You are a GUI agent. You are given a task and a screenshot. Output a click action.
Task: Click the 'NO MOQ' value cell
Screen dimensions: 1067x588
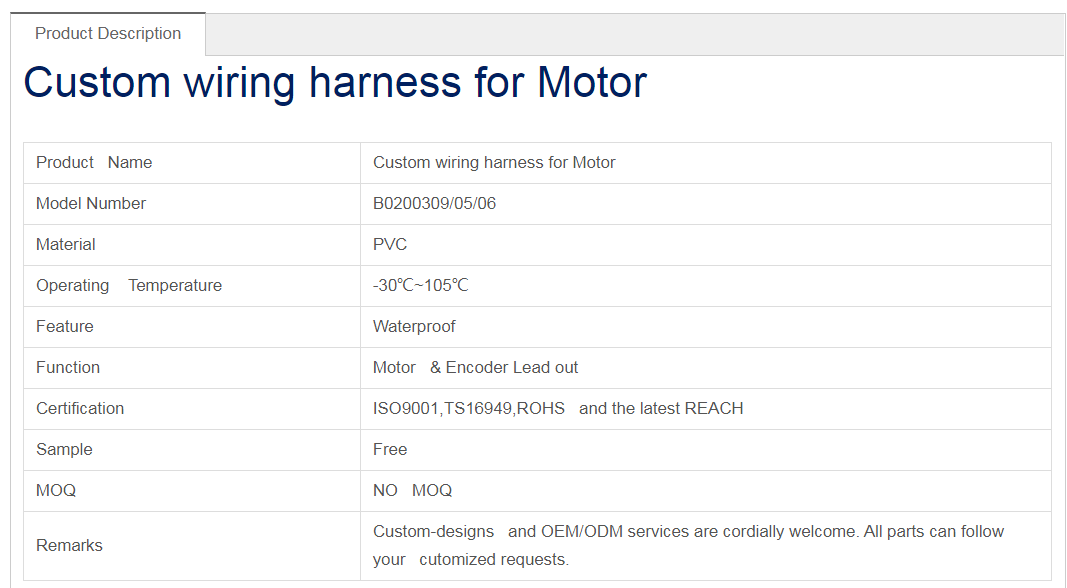pos(412,491)
